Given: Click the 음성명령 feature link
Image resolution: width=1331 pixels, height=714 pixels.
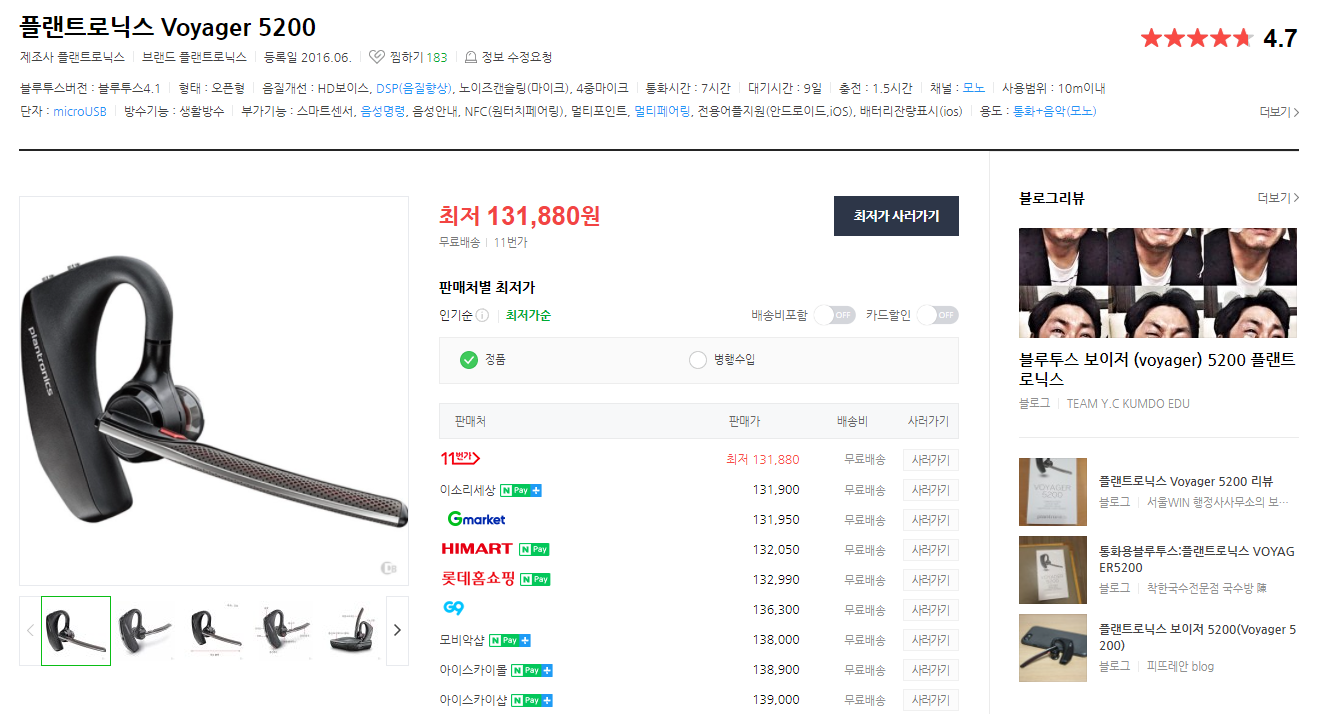Looking at the screenshot, I should pyautogui.click(x=384, y=112).
